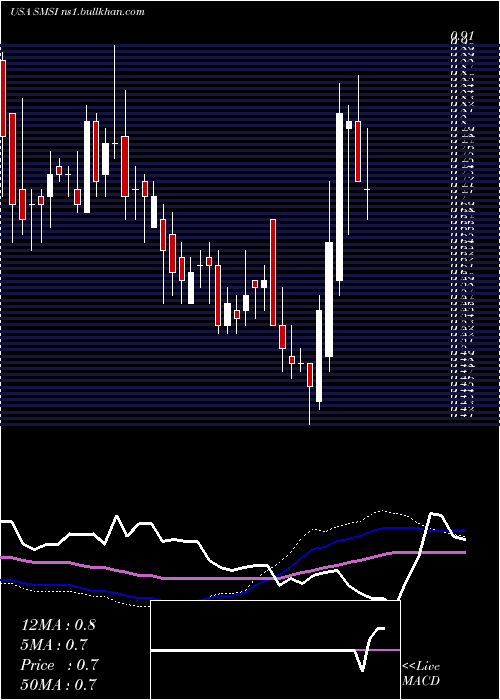Click the tallest white candlestick near the right
Viewport: 500px width, 700px height.
(x=340, y=197)
